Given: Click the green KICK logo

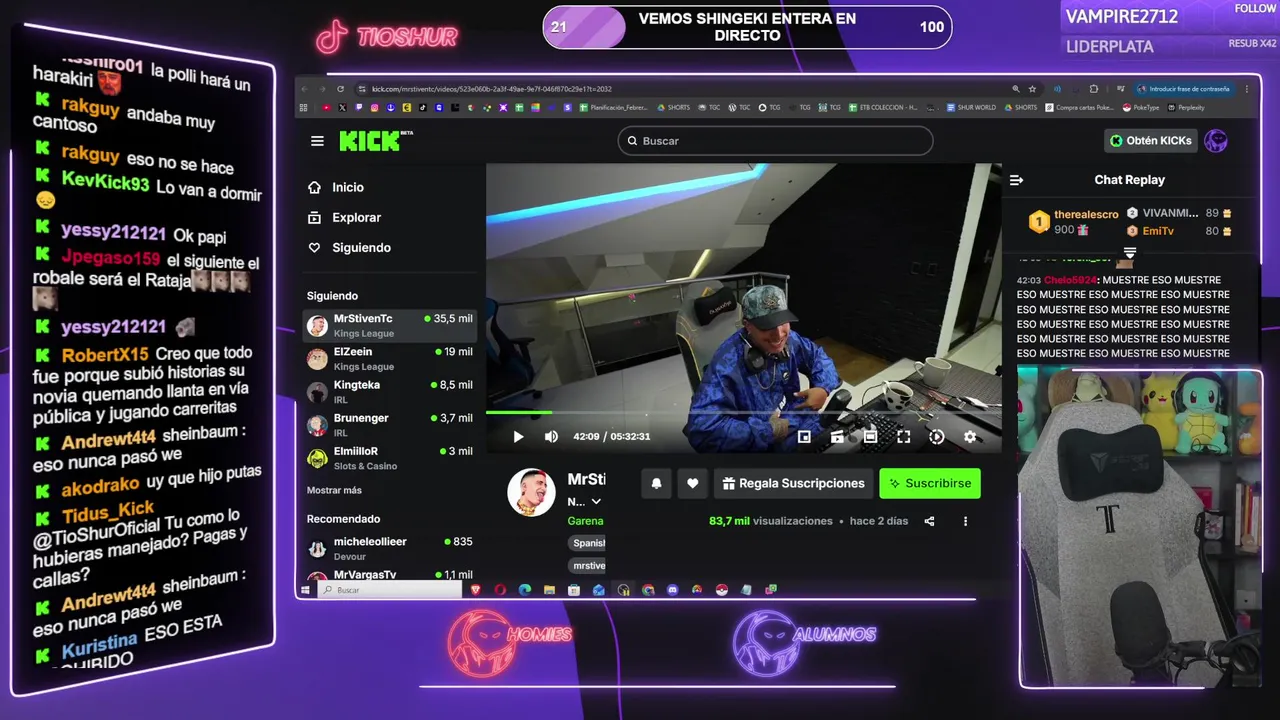Looking at the screenshot, I should coord(369,141).
